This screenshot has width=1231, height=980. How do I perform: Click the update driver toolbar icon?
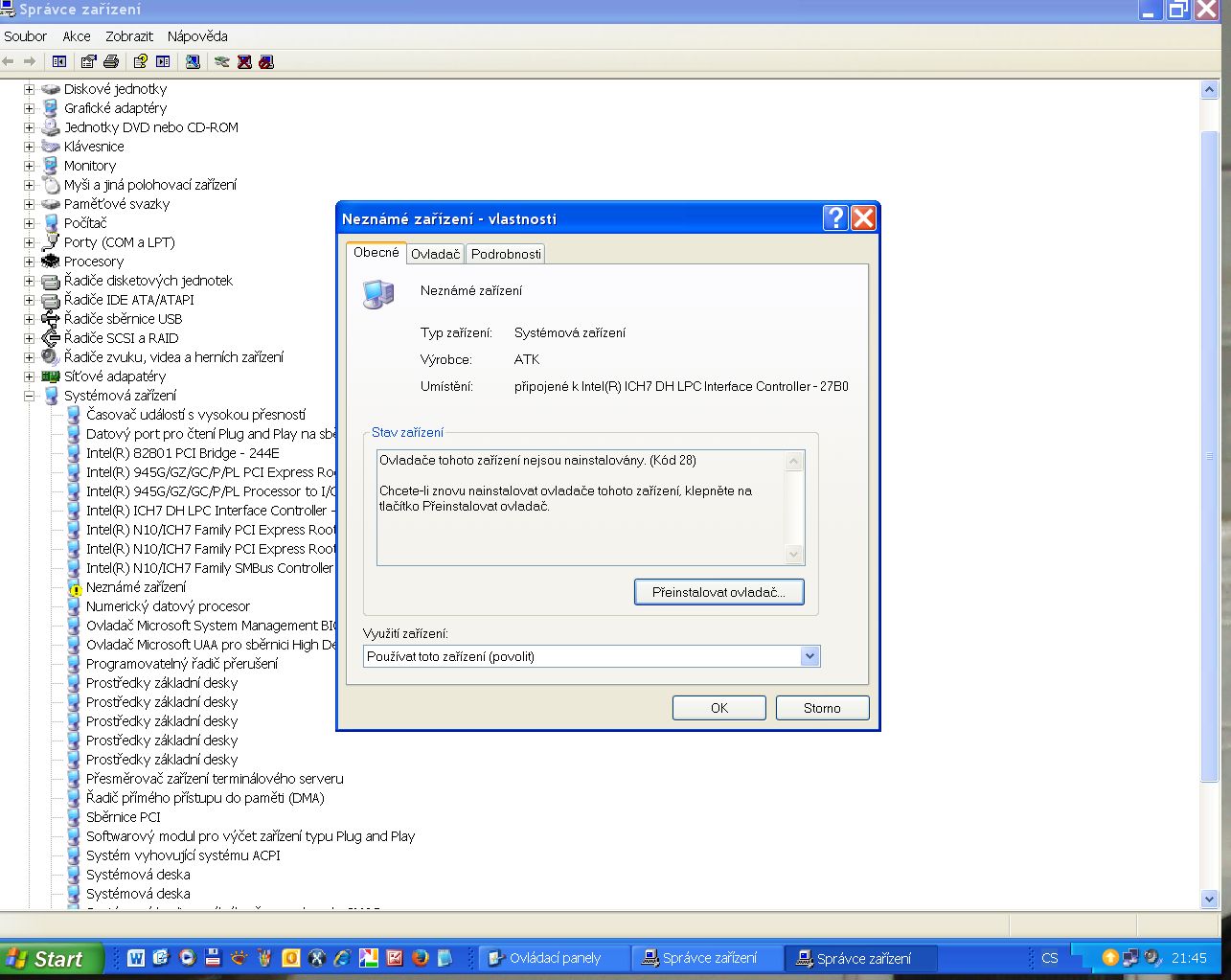[x=222, y=61]
